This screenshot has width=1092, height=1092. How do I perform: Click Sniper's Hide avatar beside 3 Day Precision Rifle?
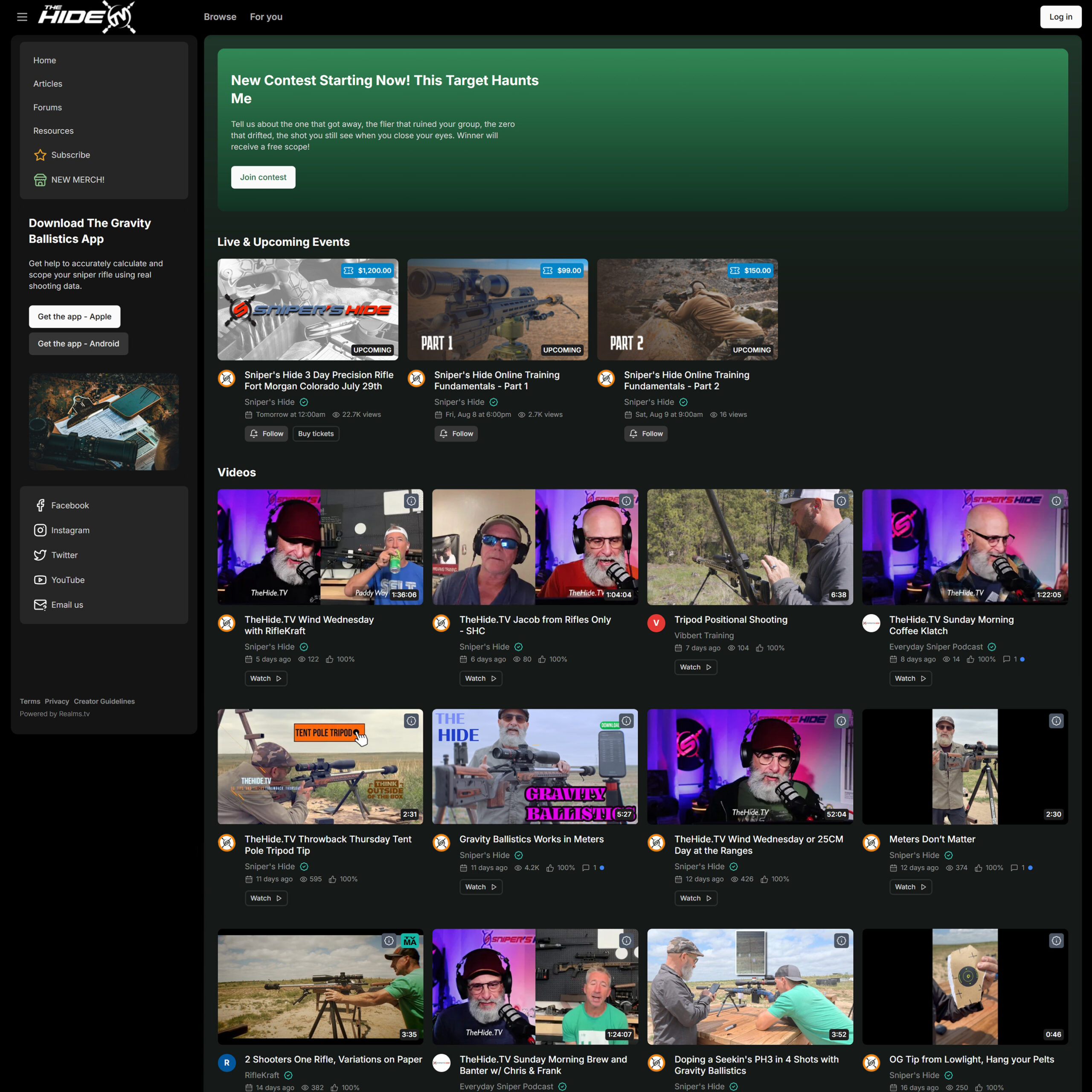tap(227, 378)
